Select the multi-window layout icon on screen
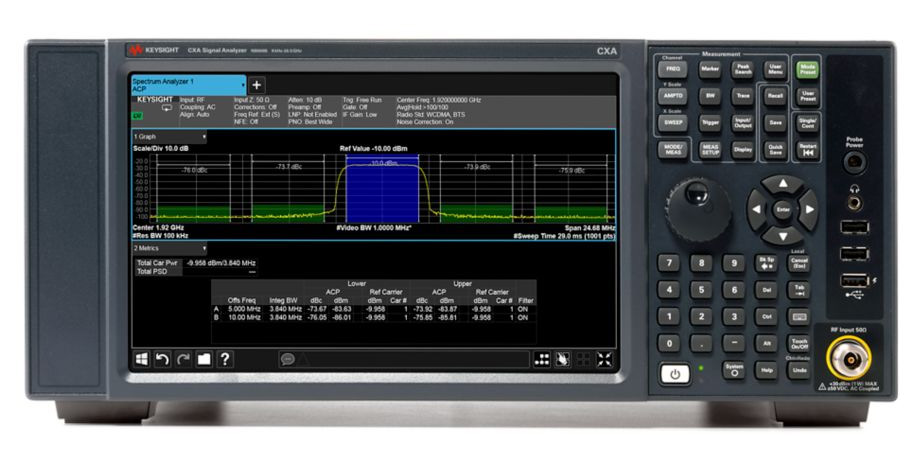Viewport: 922px width, 460px height. tap(583, 359)
